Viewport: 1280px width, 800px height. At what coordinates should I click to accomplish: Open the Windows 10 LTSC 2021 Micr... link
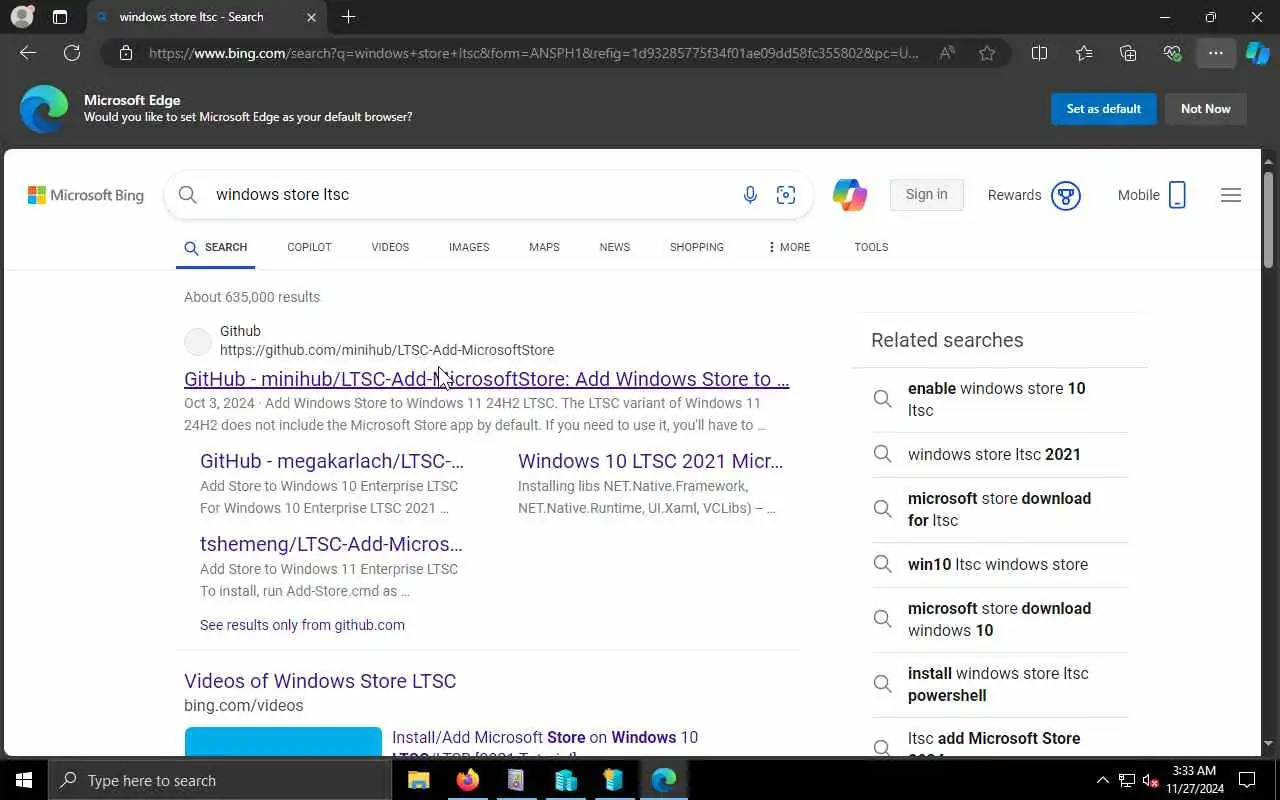pos(650,461)
